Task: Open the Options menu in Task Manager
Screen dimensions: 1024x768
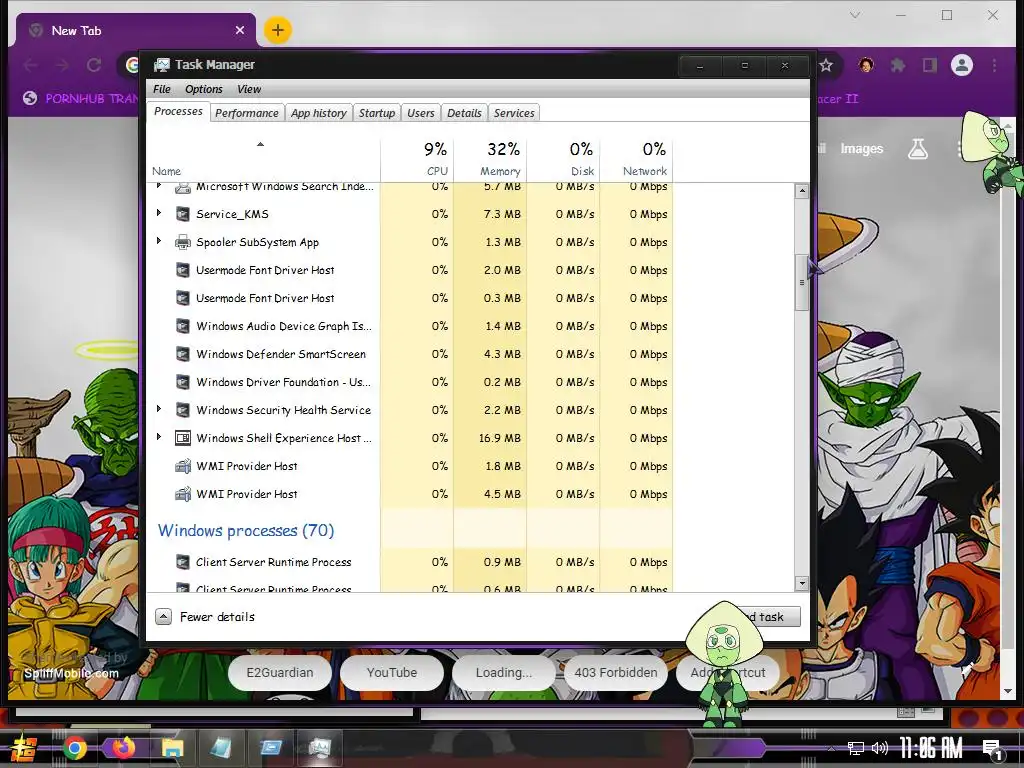Action: click(x=203, y=89)
